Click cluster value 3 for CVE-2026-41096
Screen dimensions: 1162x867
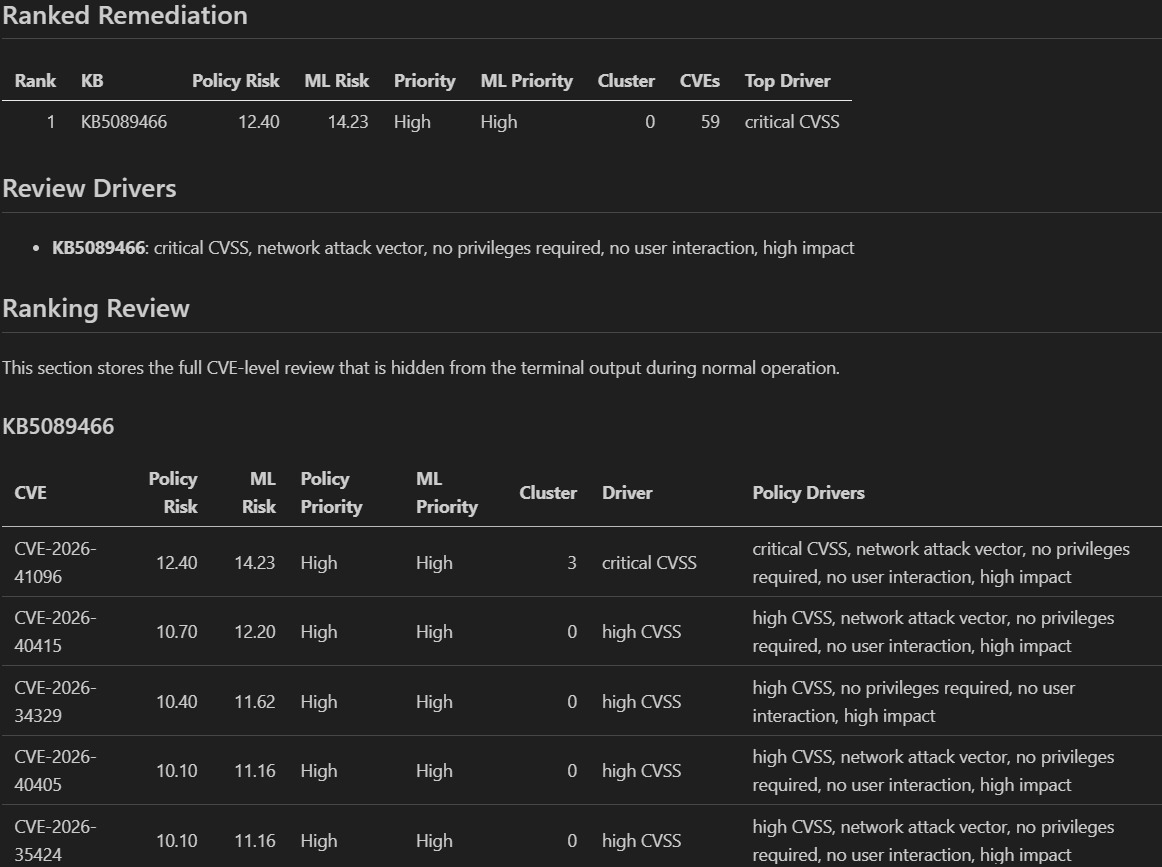[571, 562]
